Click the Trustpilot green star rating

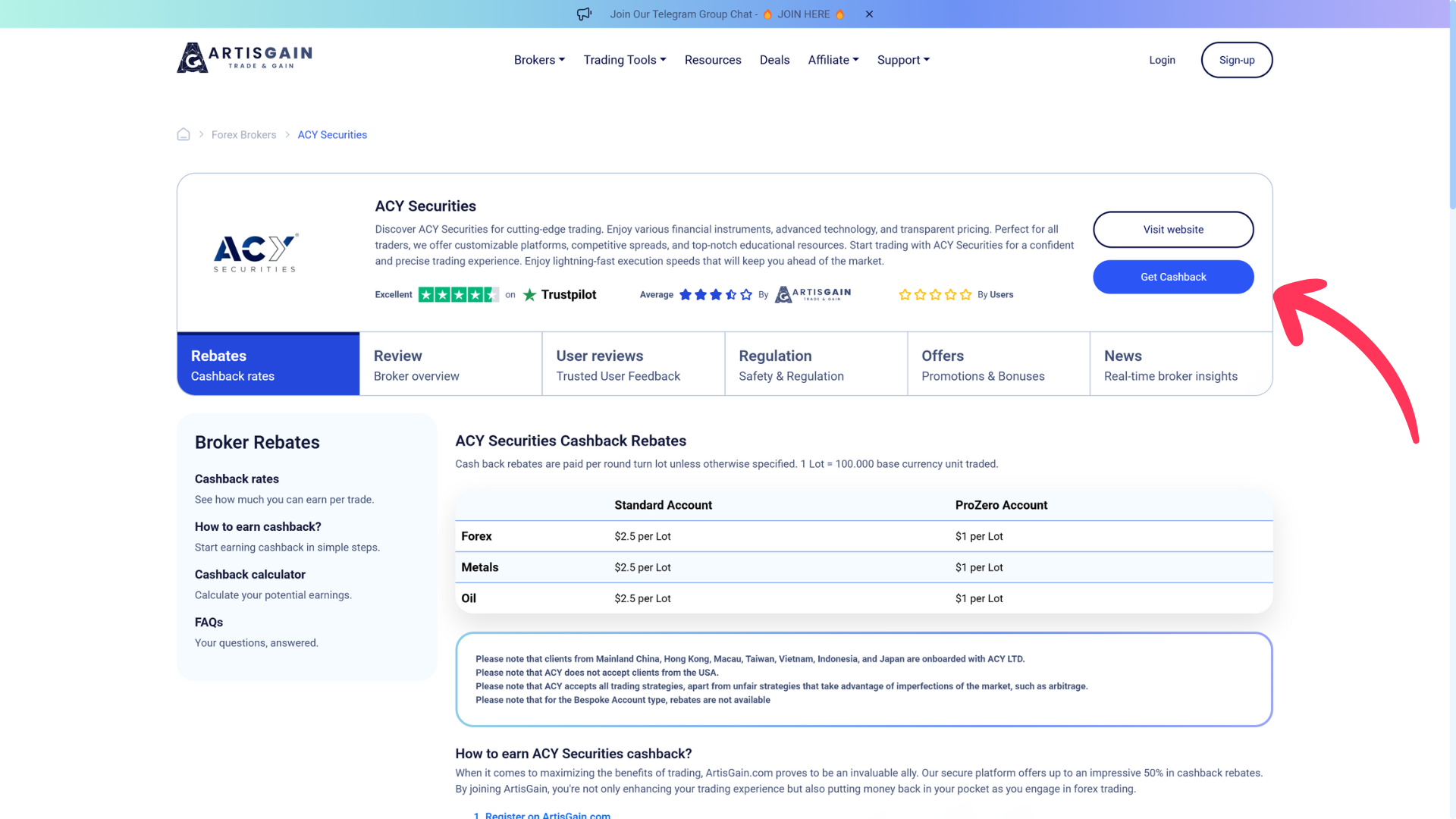click(458, 294)
